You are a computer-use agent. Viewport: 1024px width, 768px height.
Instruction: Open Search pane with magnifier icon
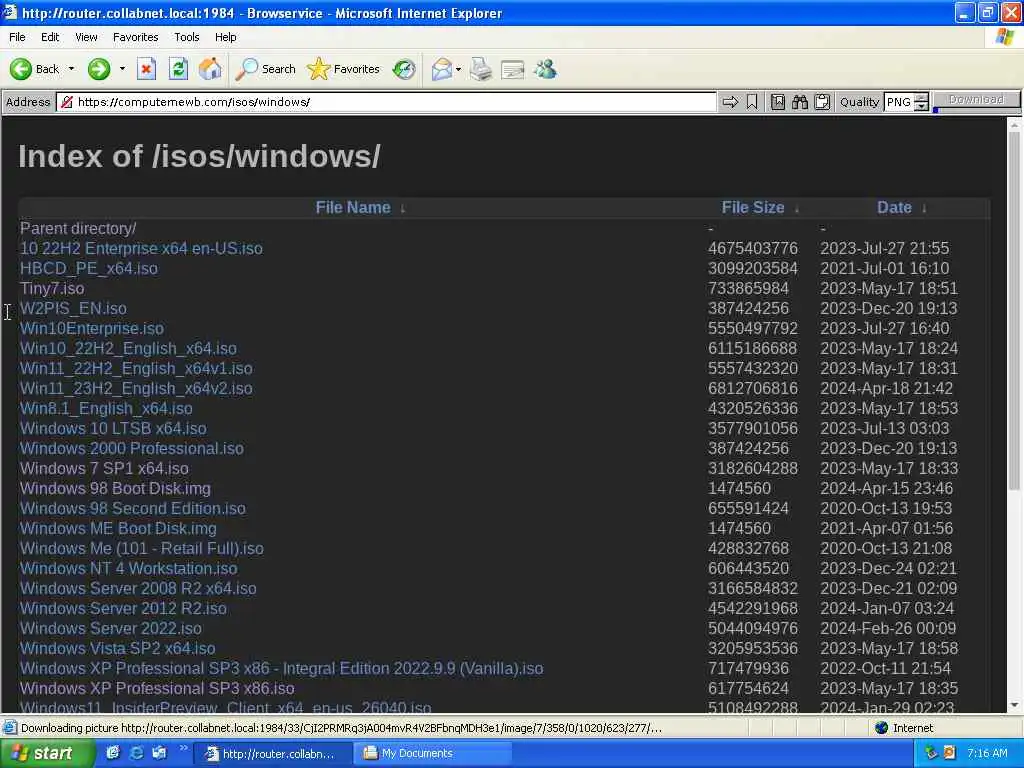246,69
